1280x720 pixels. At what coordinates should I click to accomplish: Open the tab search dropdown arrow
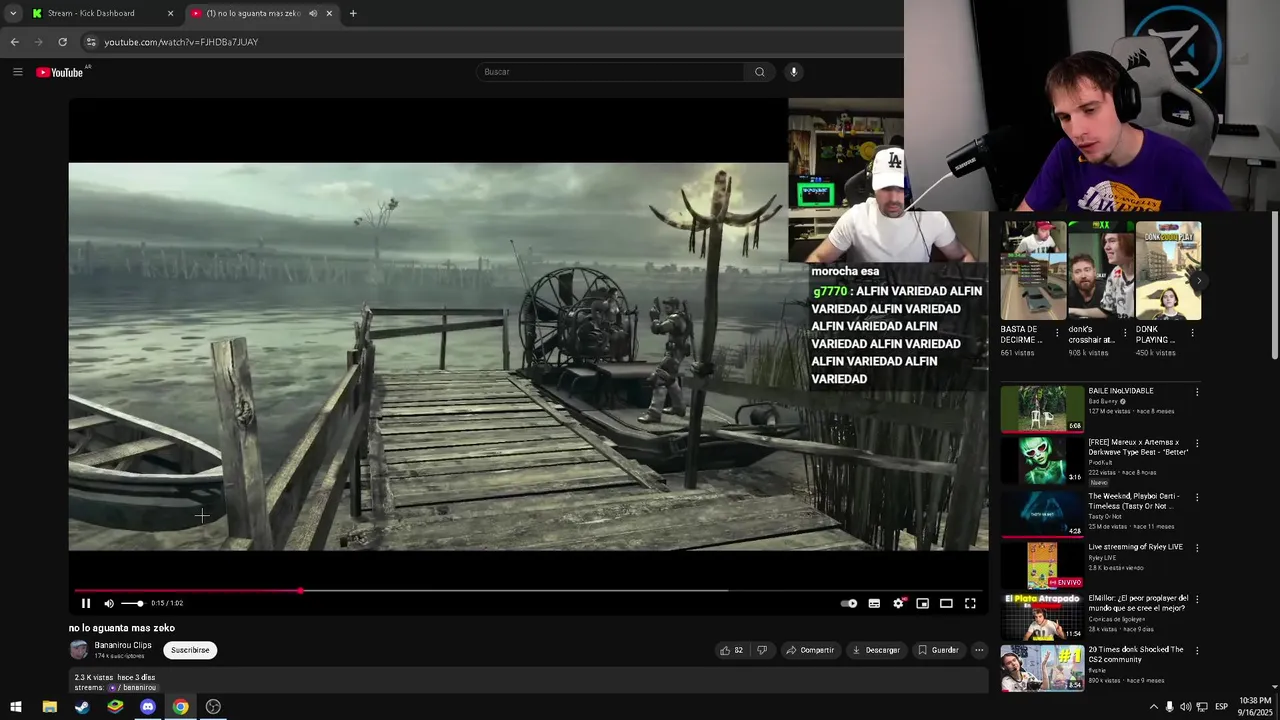pos(13,13)
